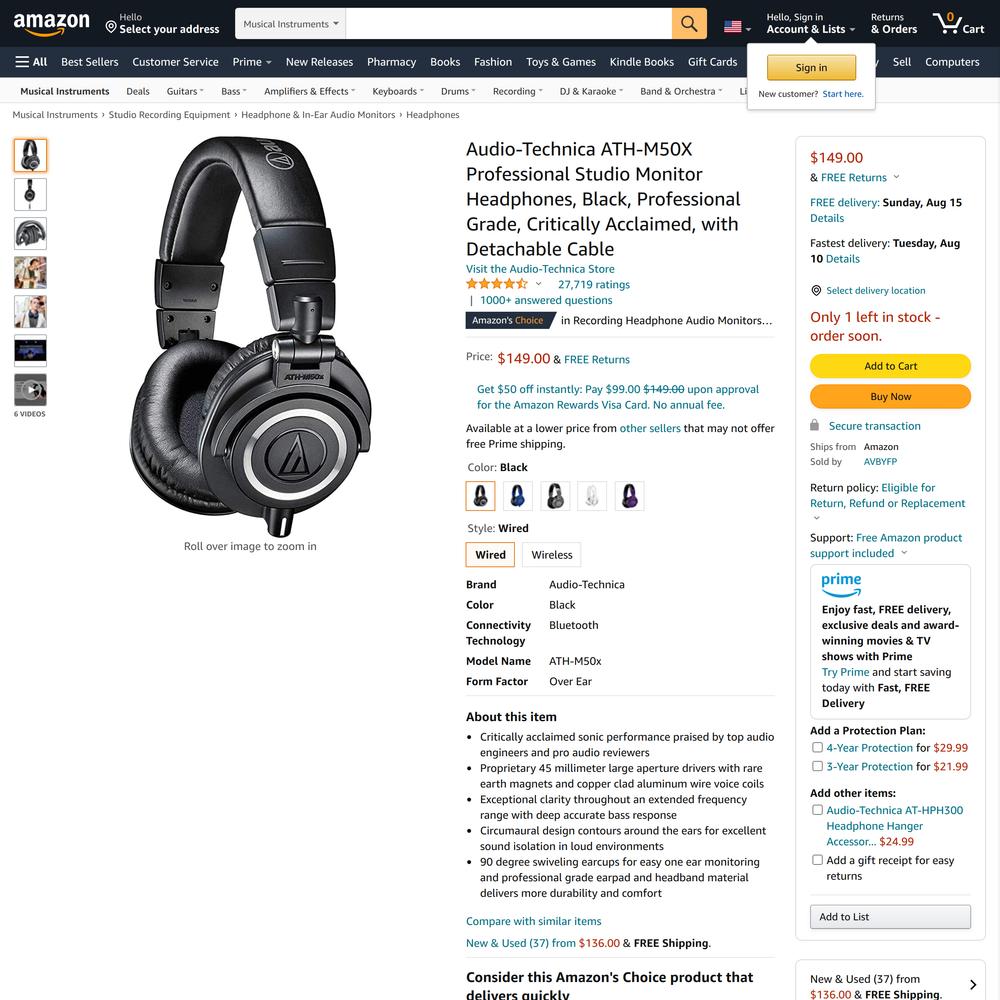
Task: Open the All hamburger menu
Action: (x=31, y=62)
